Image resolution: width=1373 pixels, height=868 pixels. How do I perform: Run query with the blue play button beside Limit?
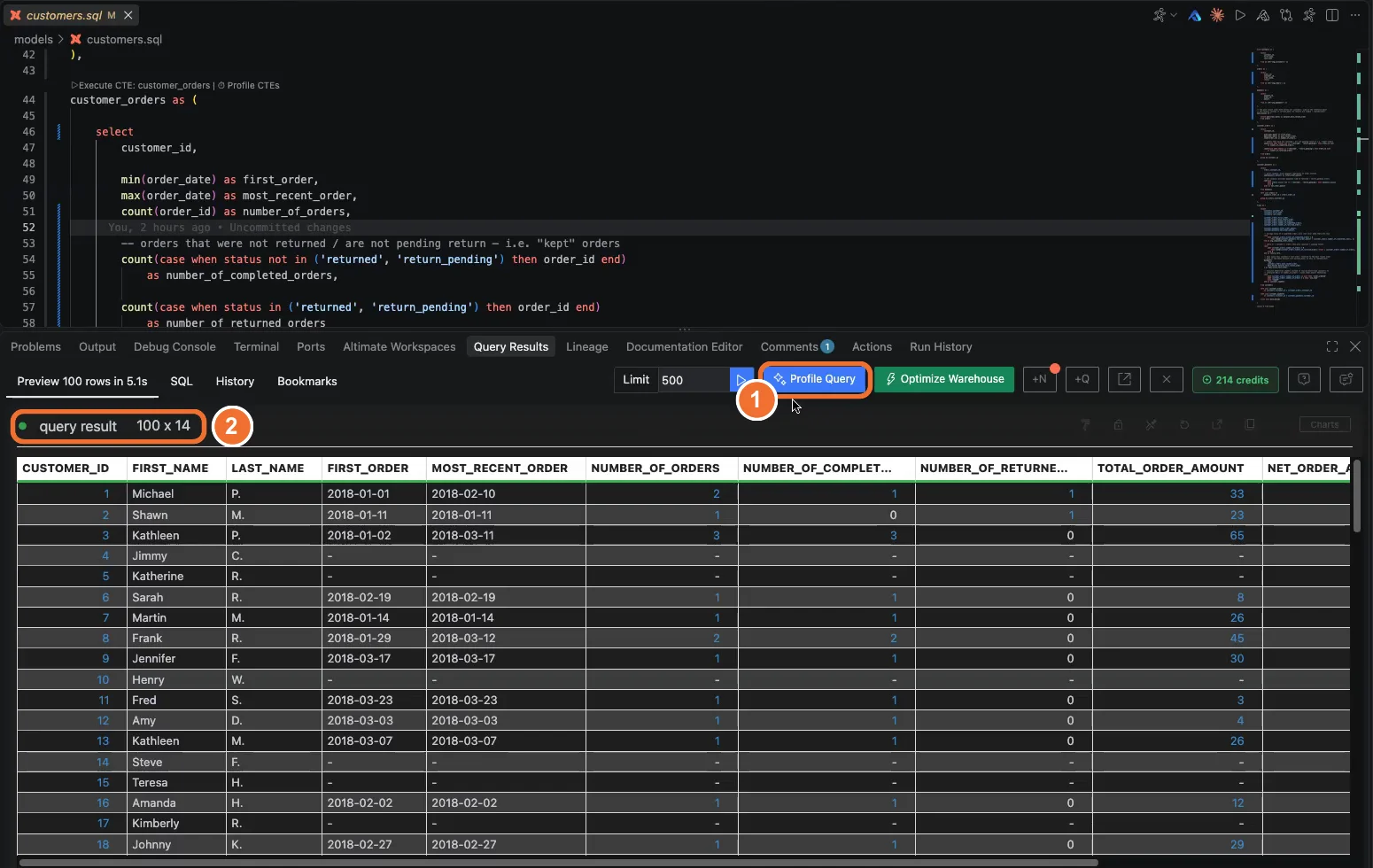741,380
